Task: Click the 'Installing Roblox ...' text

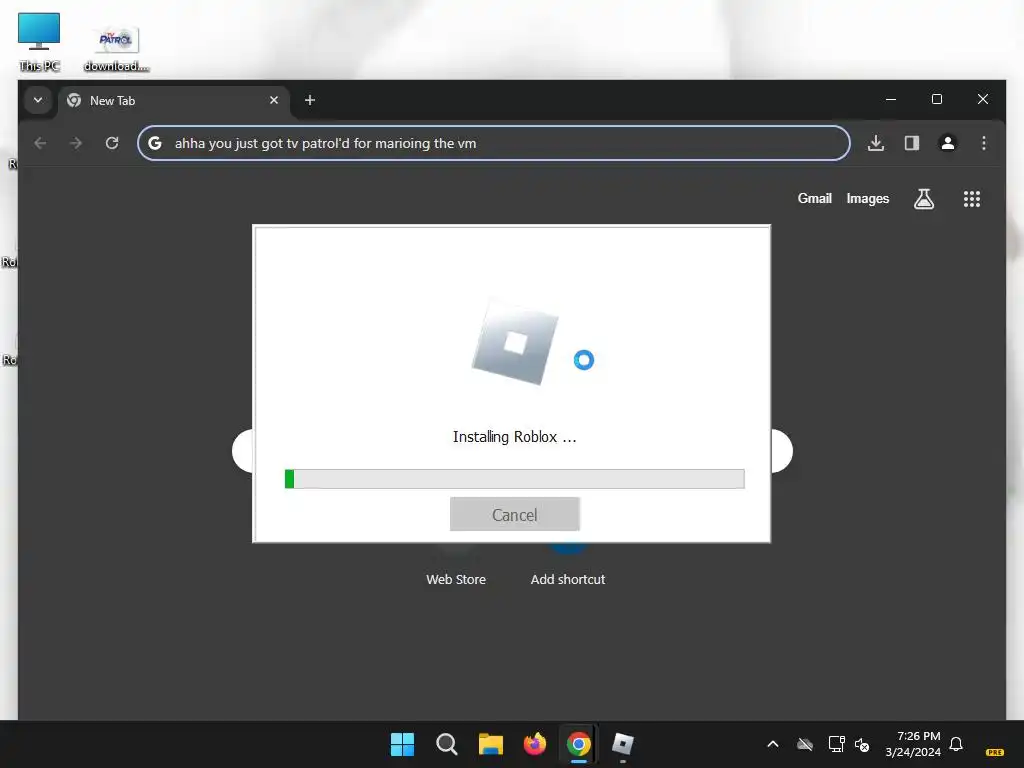Action: pos(515,437)
